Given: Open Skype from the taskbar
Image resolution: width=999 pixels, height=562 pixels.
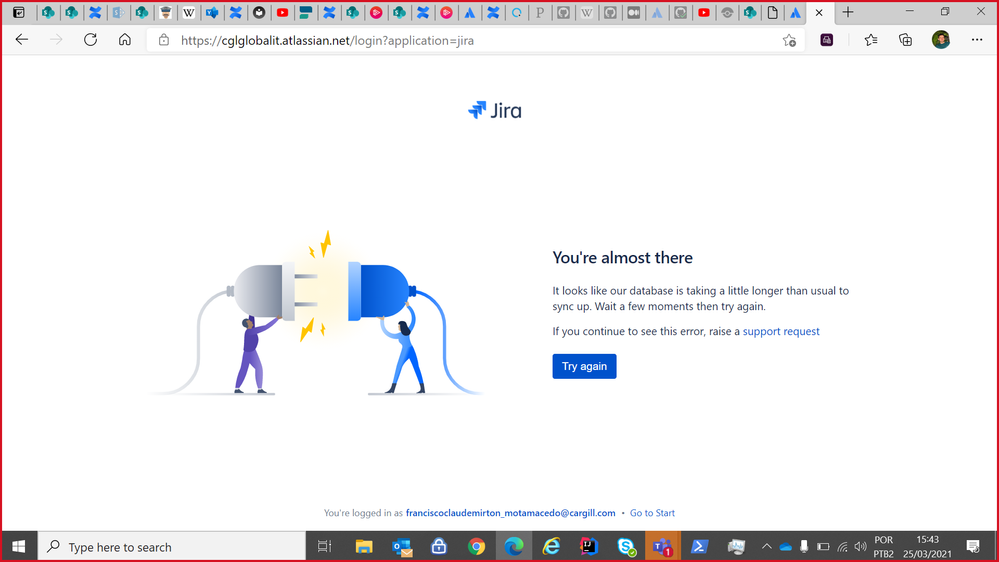Looking at the screenshot, I should (x=626, y=547).
